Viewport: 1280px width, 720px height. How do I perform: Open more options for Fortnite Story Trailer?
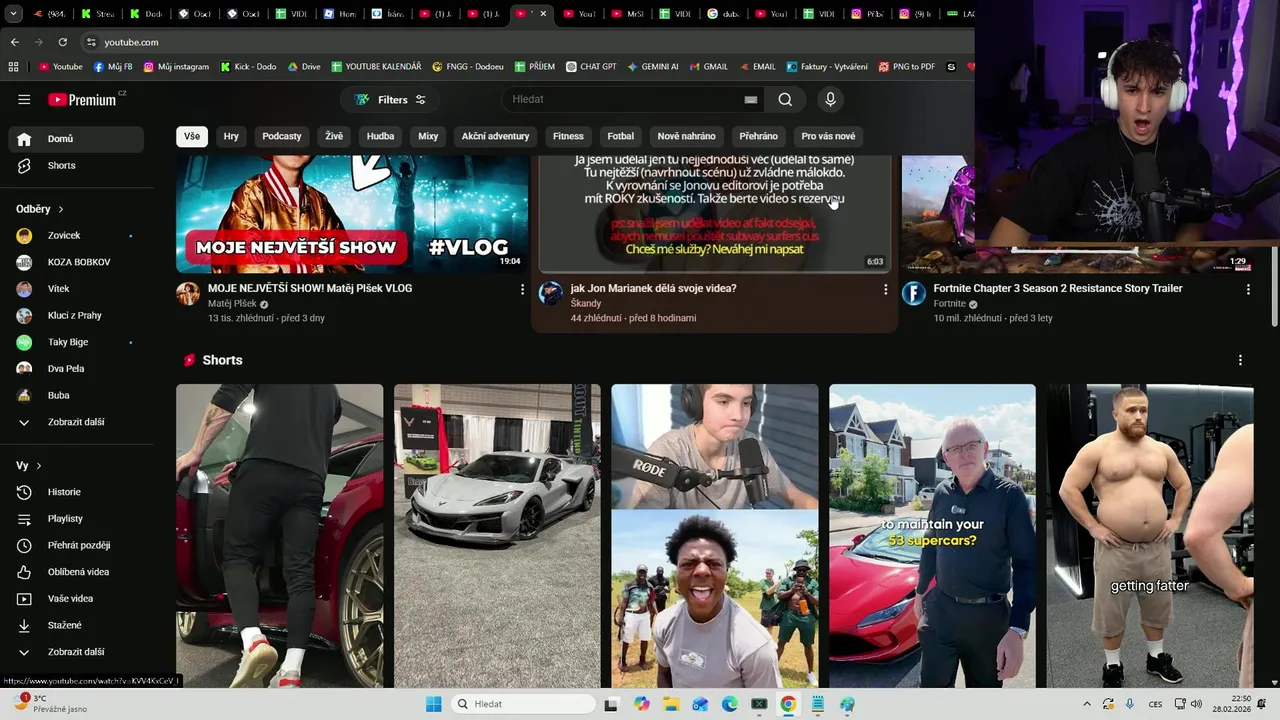[x=1248, y=289]
